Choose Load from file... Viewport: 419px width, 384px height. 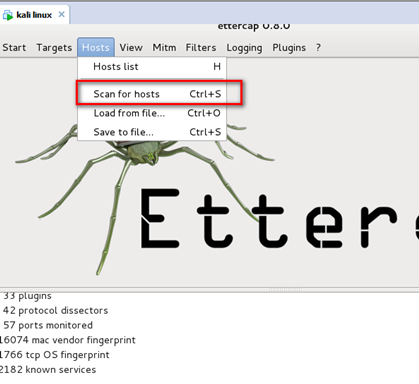[152, 113]
